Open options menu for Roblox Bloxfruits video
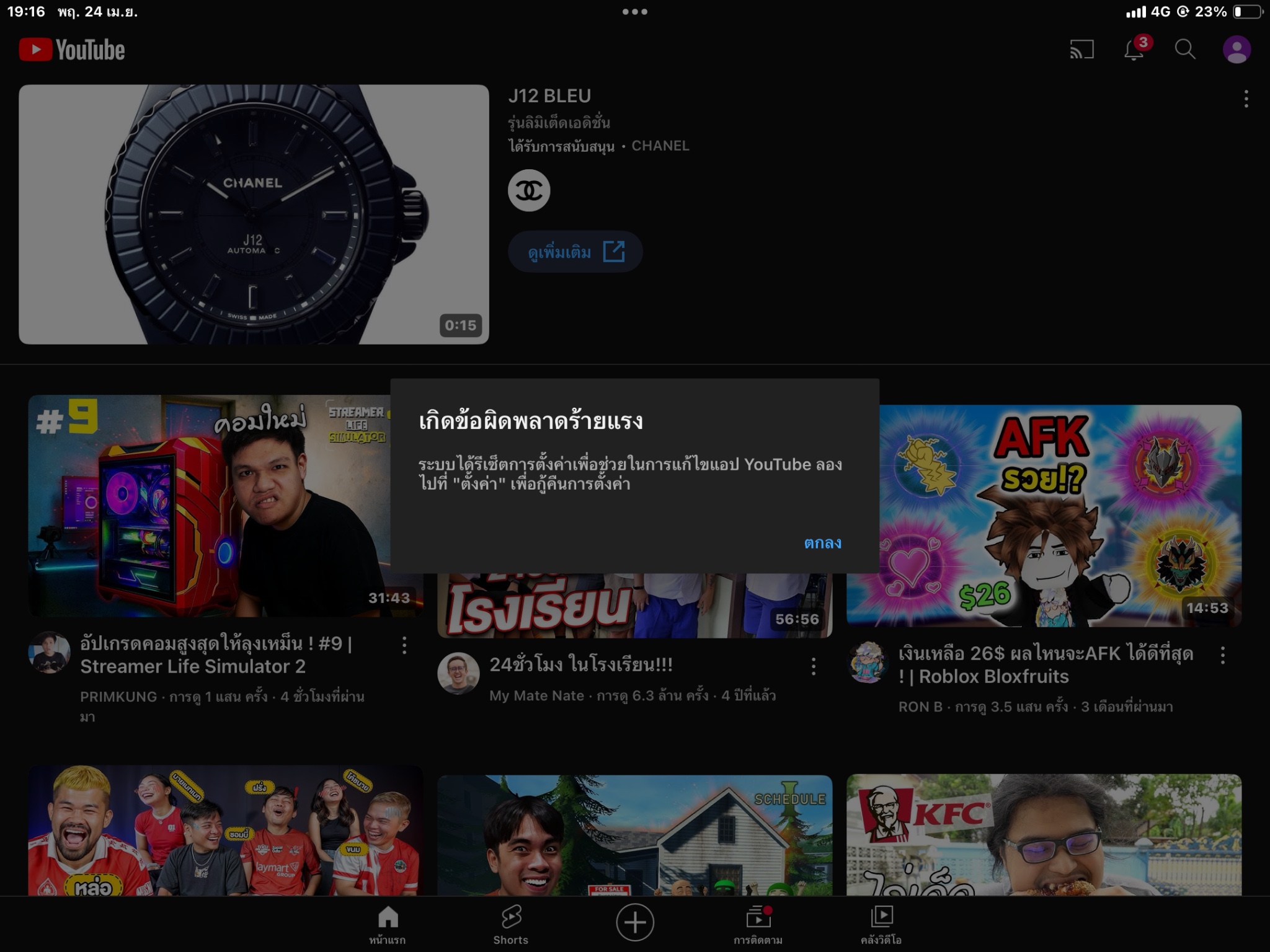 click(1222, 655)
